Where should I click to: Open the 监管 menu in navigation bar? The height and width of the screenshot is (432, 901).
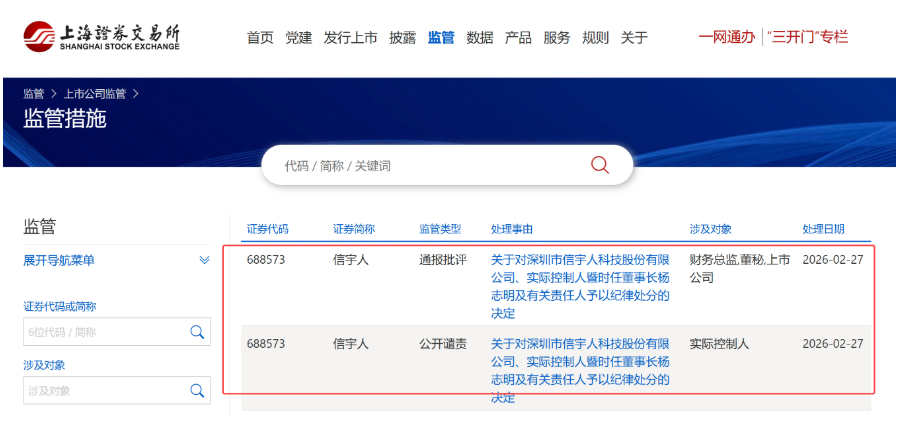click(441, 38)
